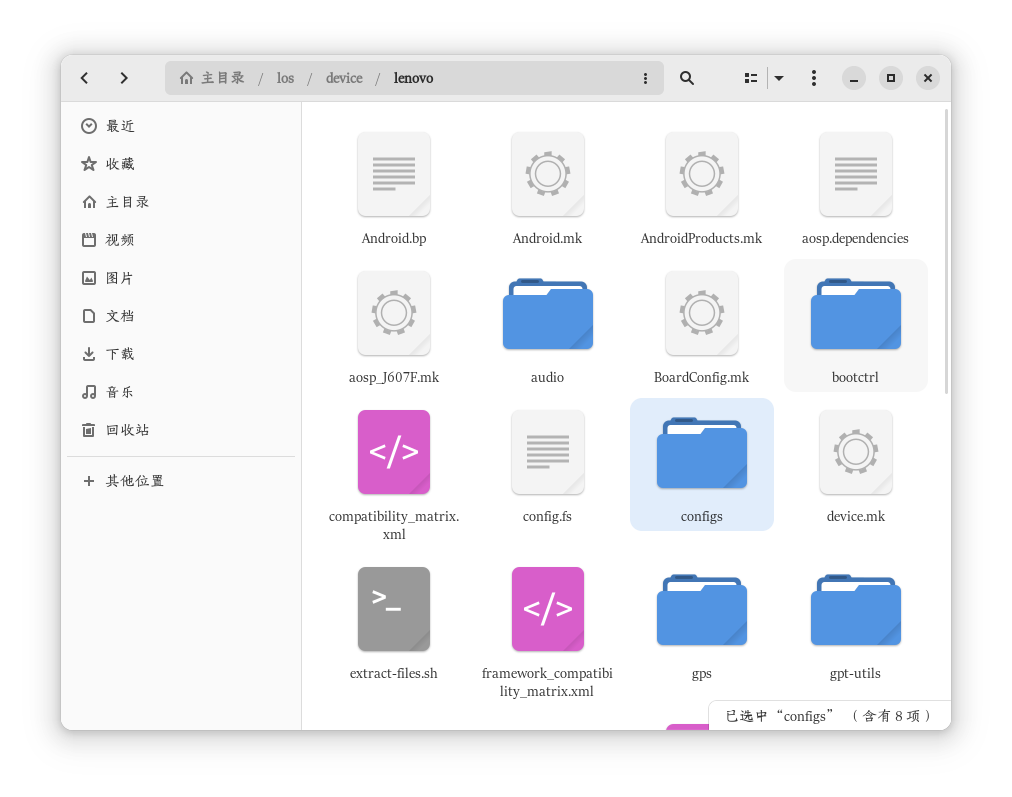Click lenovo path bar segment
1012x797 pixels.
[413, 78]
